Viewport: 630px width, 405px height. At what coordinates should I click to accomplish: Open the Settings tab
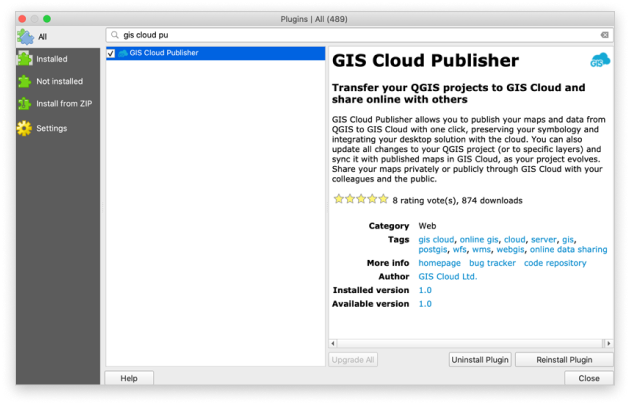point(58,128)
